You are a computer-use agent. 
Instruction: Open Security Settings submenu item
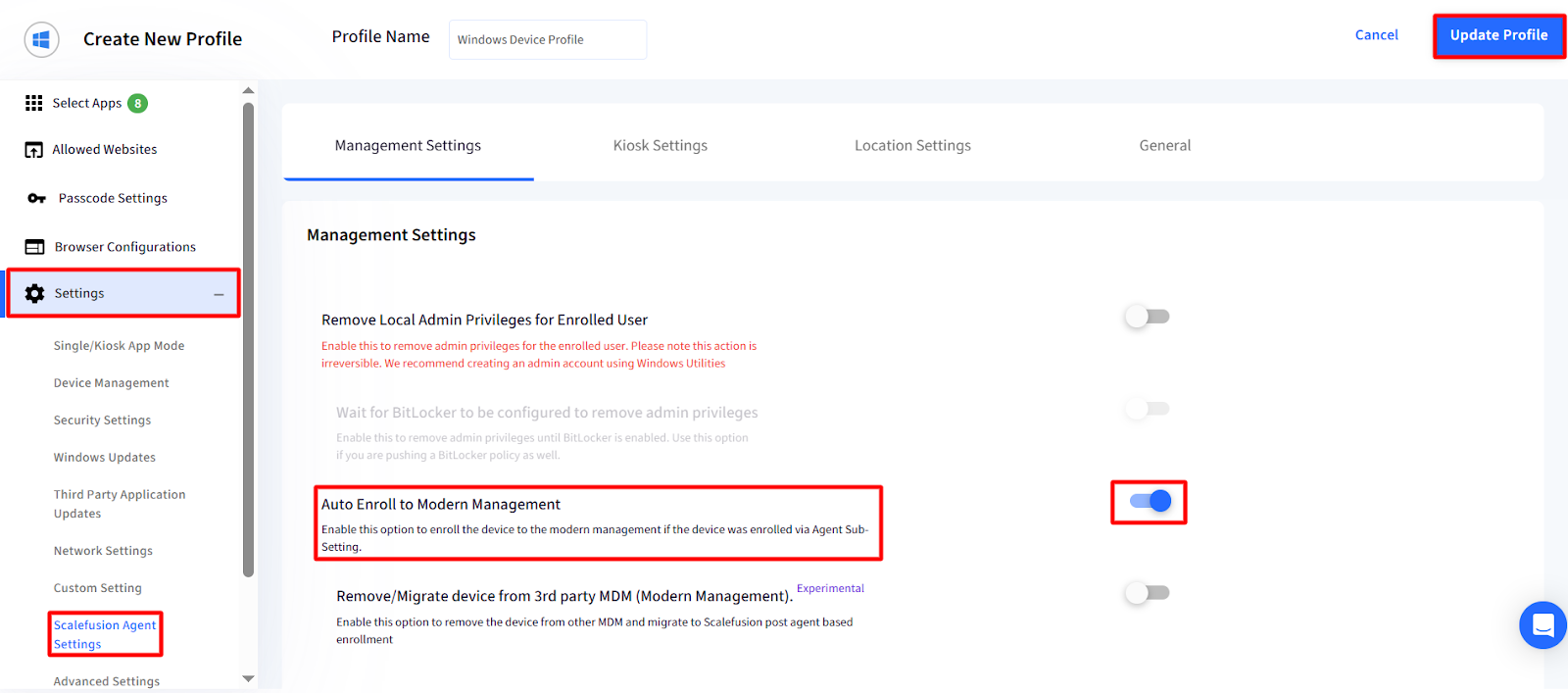[102, 421]
